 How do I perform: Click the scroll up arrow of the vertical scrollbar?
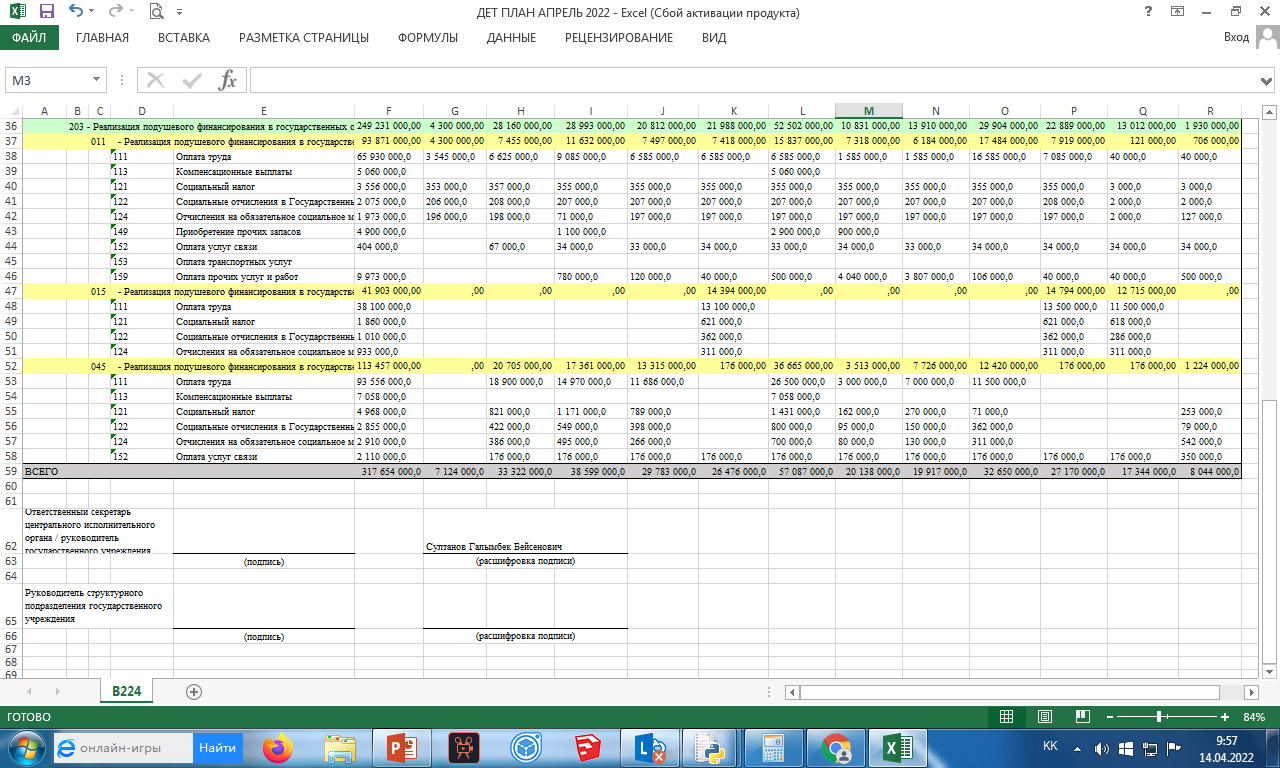[x=1270, y=110]
